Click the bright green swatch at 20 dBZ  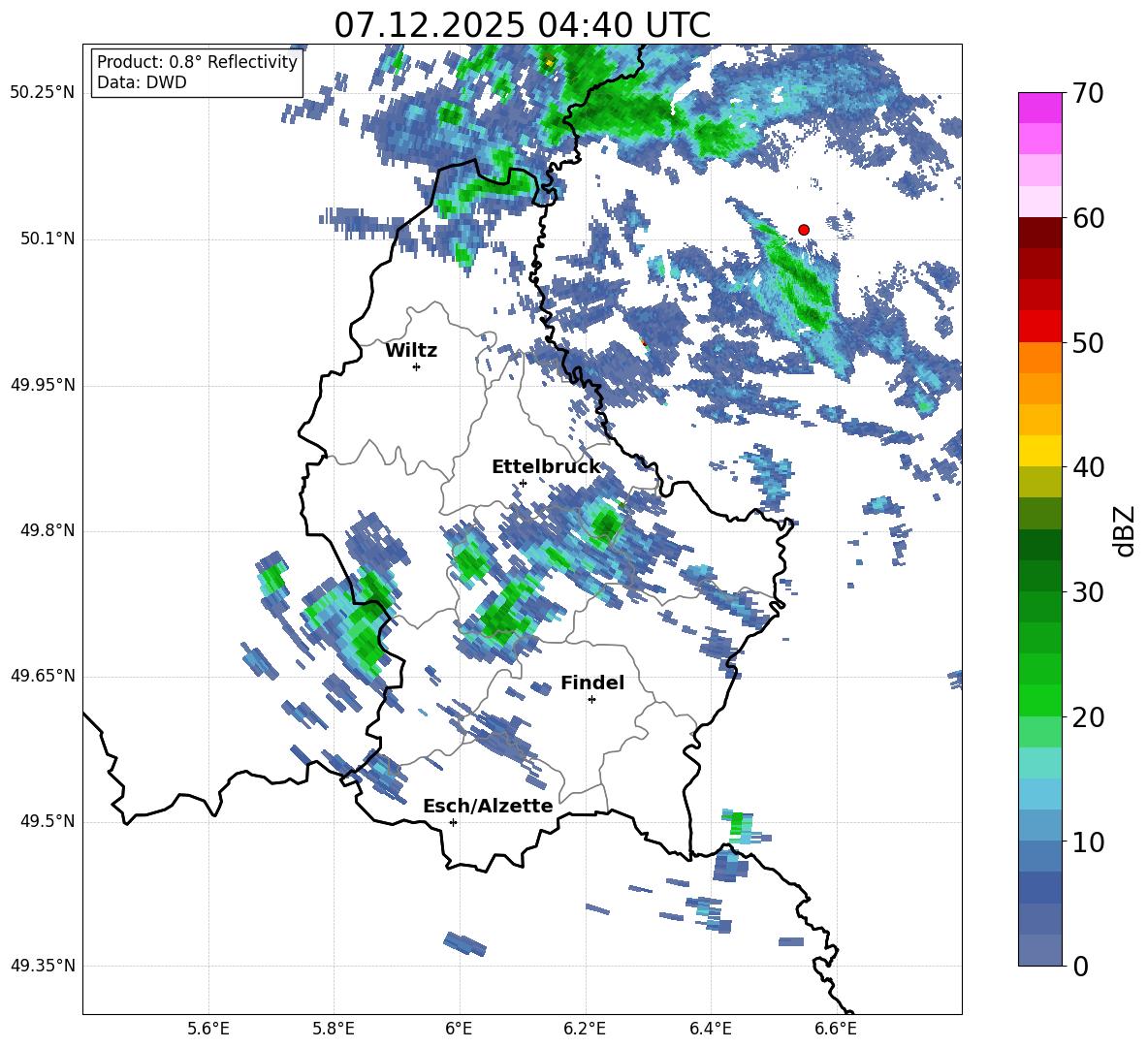1039,700
